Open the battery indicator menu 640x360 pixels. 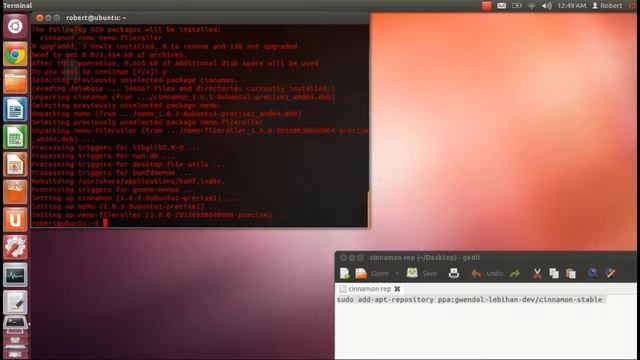point(517,6)
